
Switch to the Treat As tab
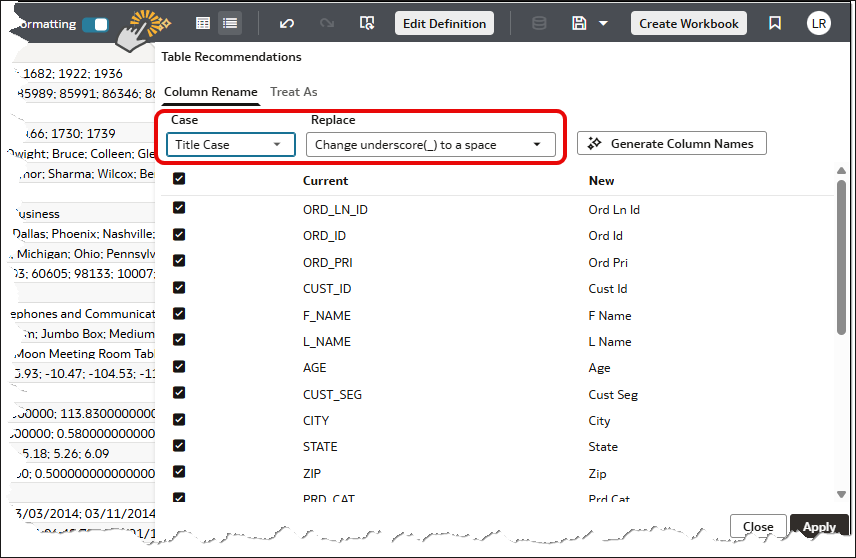tap(294, 92)
